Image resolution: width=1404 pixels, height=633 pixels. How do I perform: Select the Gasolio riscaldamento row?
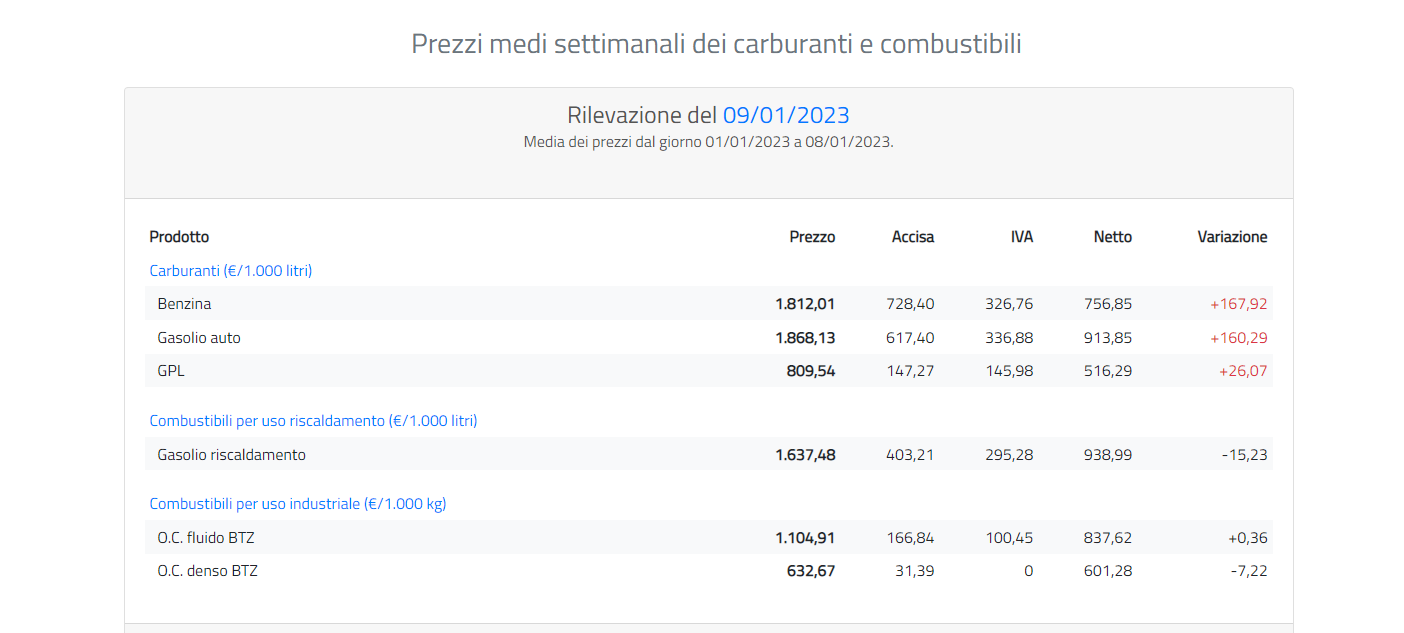pos(709,455)
